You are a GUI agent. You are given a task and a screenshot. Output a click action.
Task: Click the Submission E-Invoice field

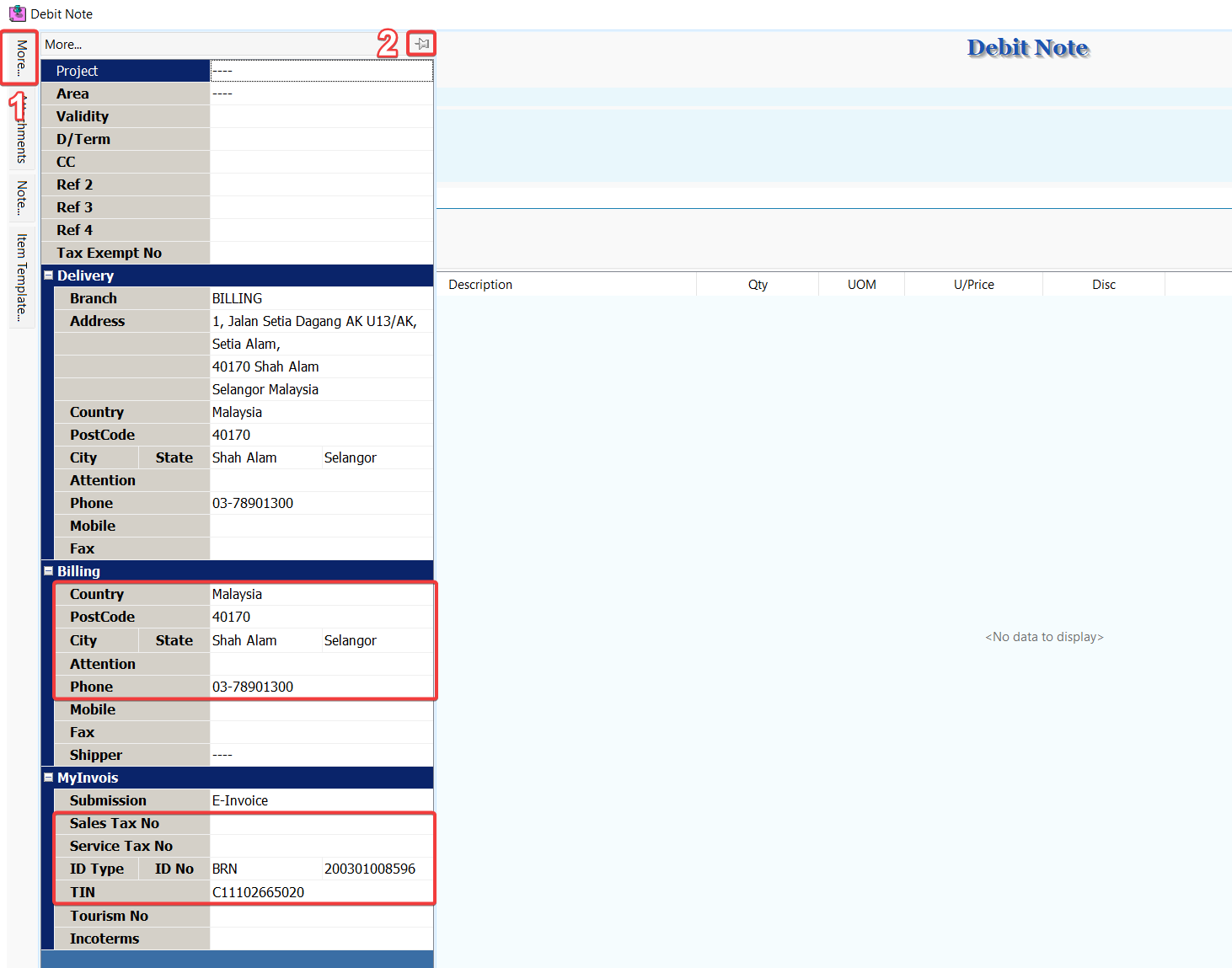coord(320,800)
